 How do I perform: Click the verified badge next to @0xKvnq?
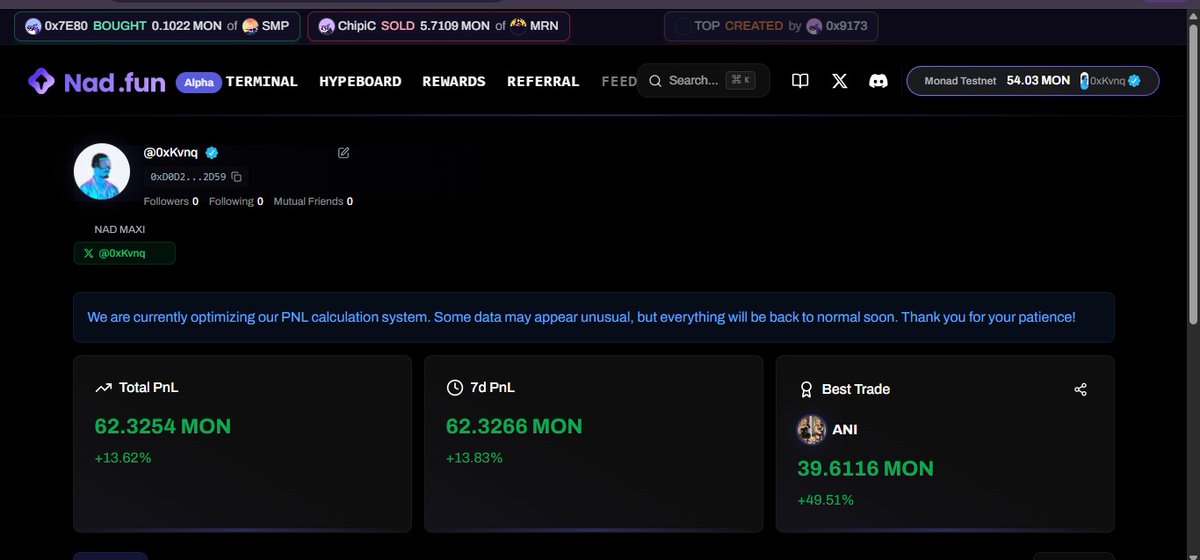pos(212,153)
